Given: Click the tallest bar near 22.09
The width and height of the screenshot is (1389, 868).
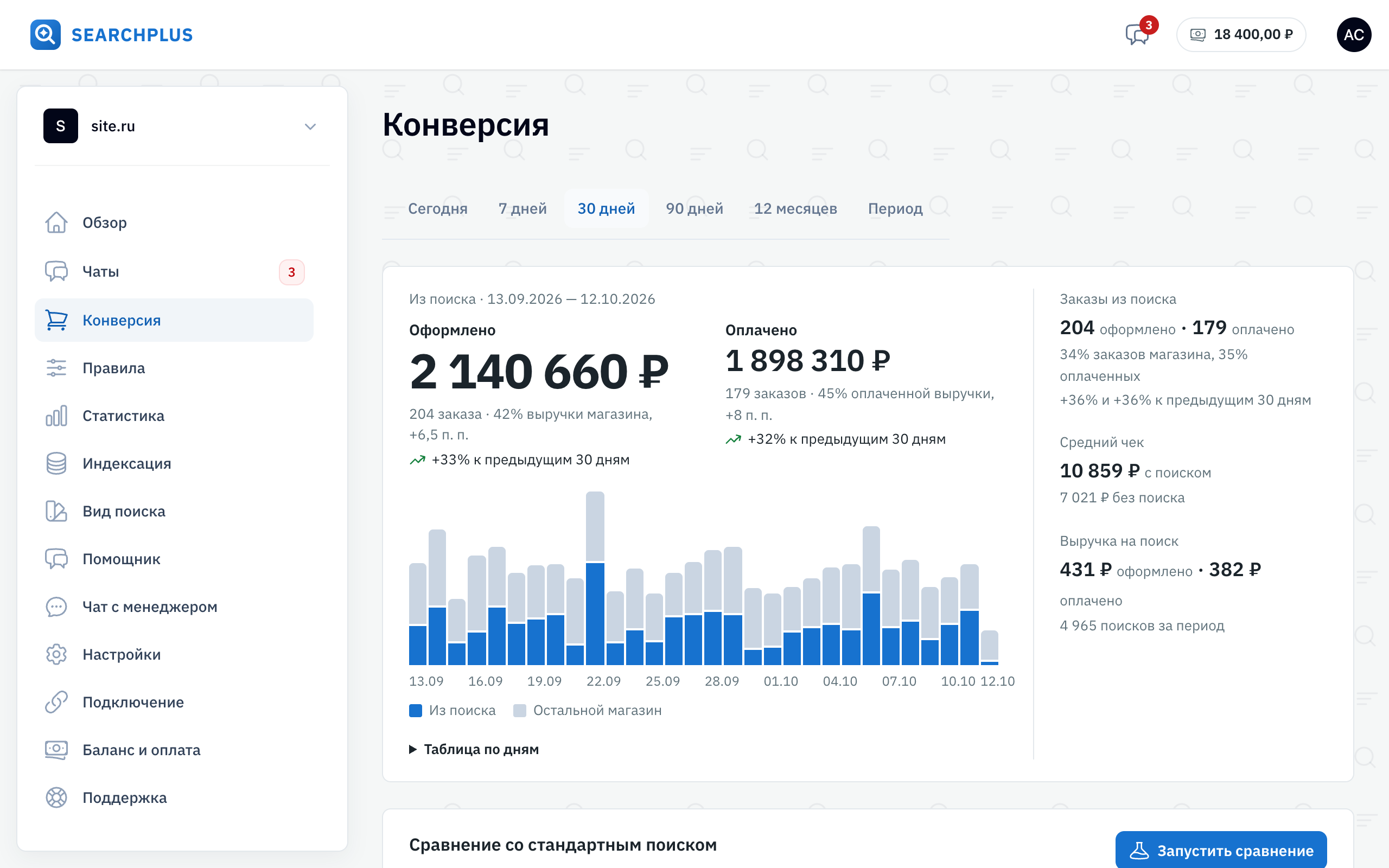Looking at the screenshot, I should click(x=595, y=578).
